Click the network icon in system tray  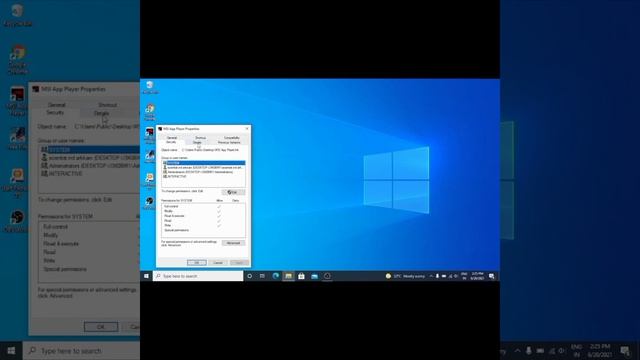(450, 276)
